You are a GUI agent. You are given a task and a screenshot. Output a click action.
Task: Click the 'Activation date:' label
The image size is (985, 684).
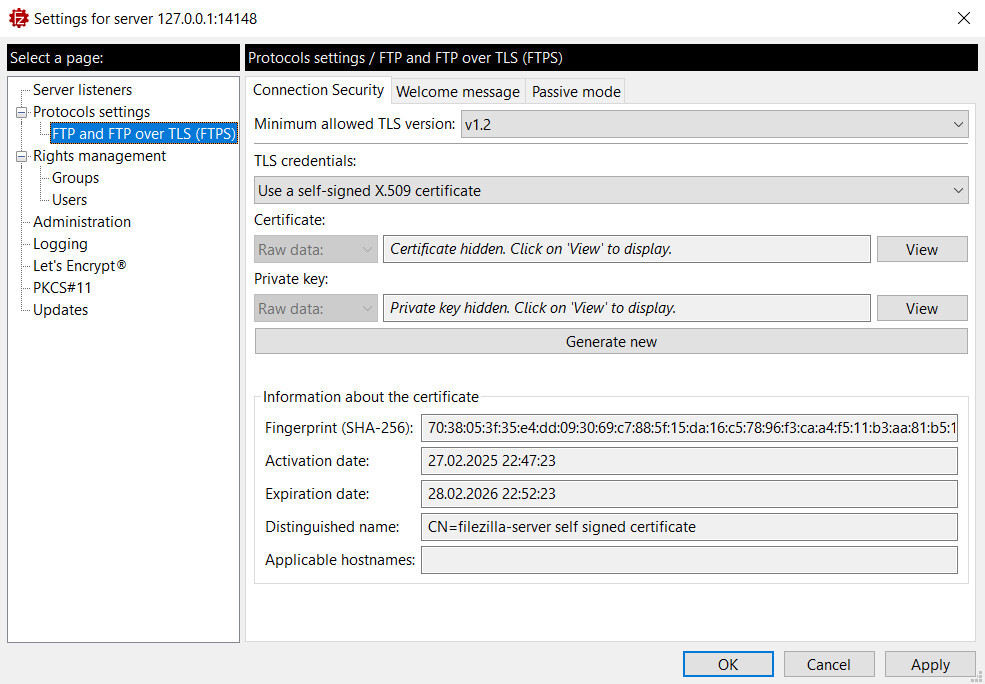tap(317, 461)
